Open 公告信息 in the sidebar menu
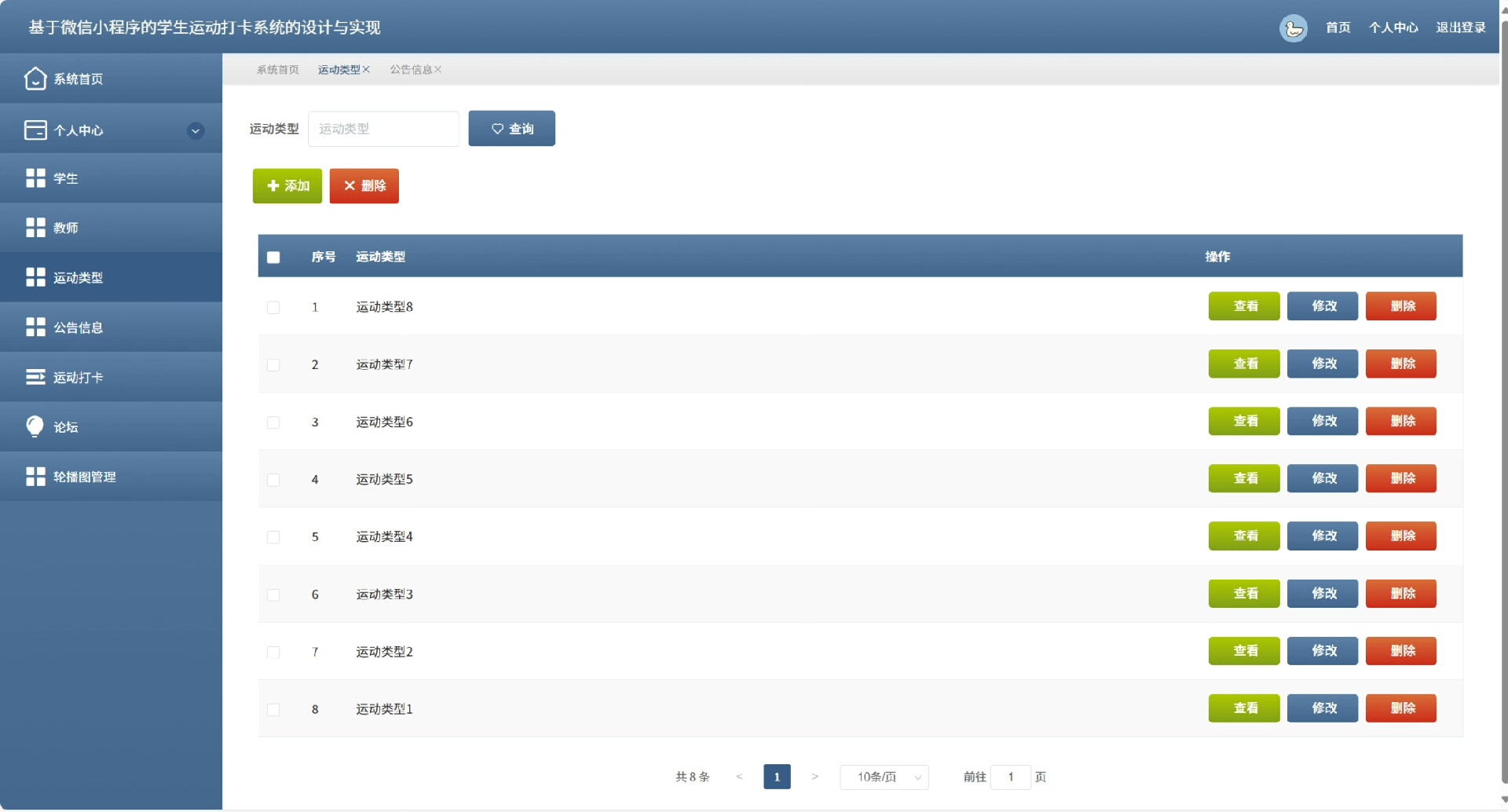 click(111, 327)
